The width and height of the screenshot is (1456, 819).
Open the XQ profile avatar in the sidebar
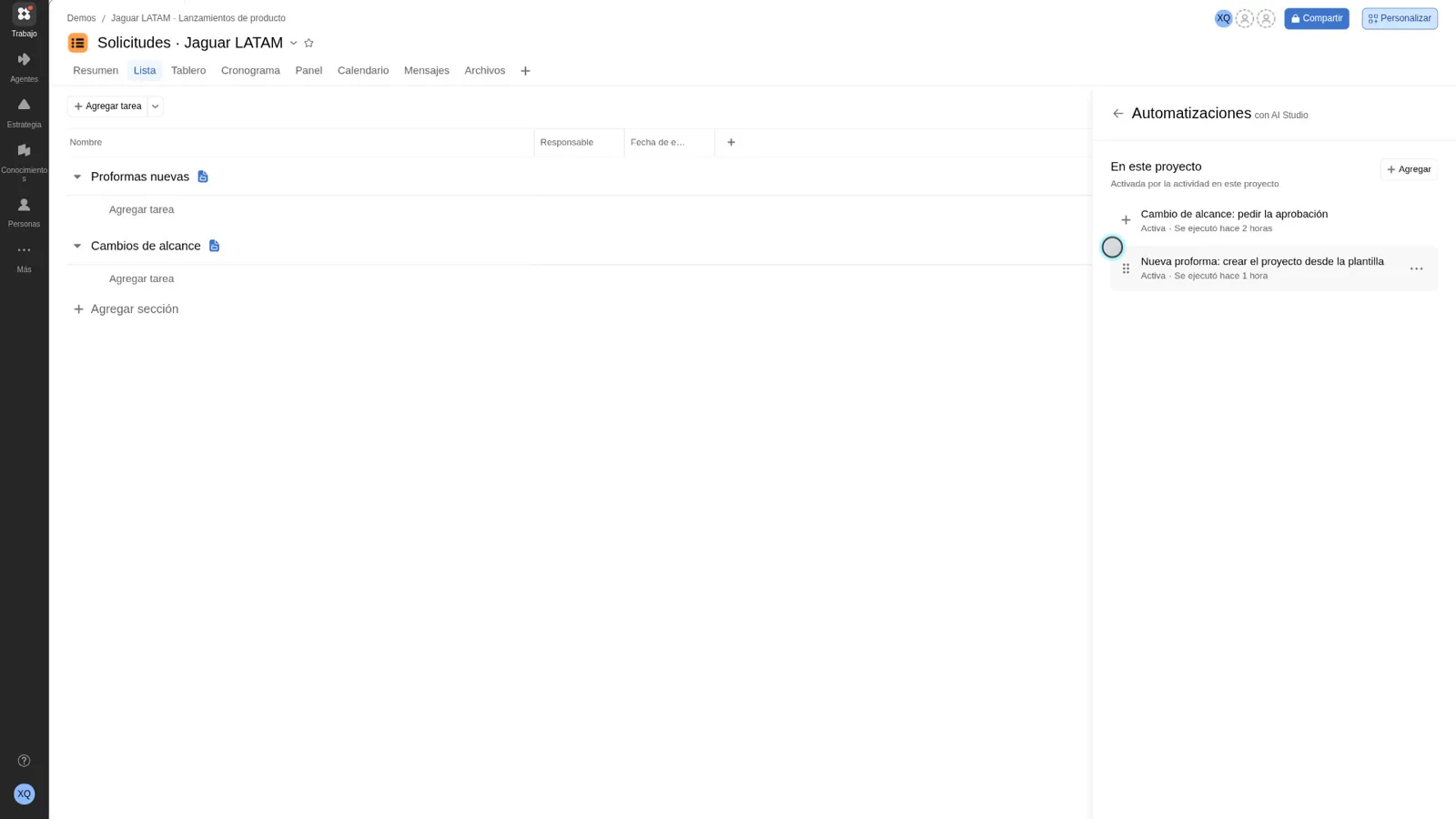[24, 794]
